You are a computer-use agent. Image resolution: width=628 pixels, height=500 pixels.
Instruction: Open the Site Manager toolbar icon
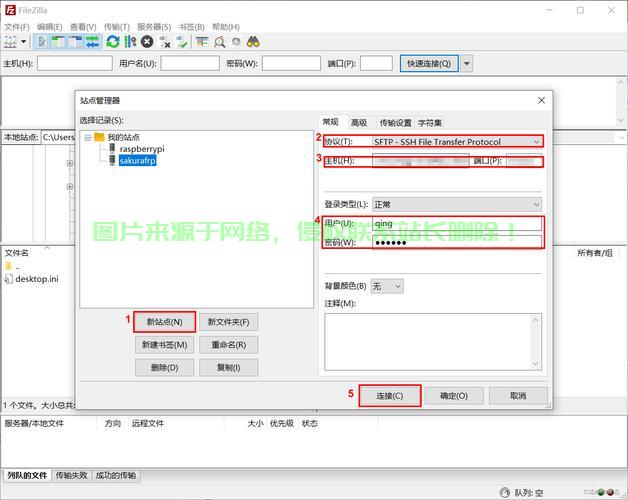tap(10, 42)
